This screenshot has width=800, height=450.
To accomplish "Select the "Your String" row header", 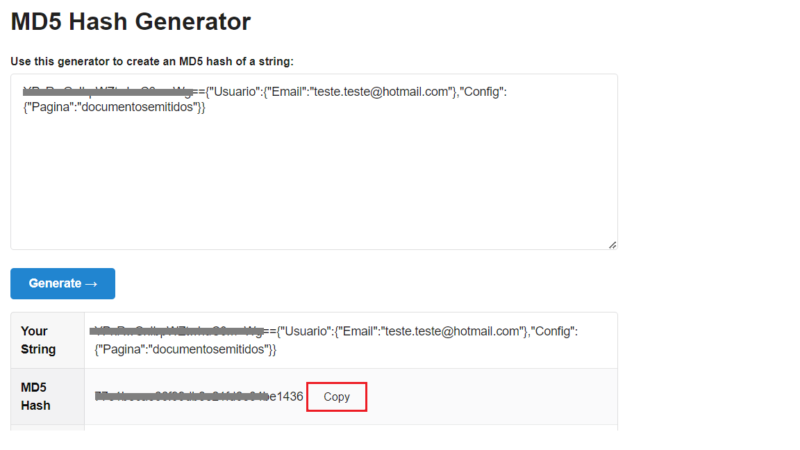I will [x=40, y=340].
